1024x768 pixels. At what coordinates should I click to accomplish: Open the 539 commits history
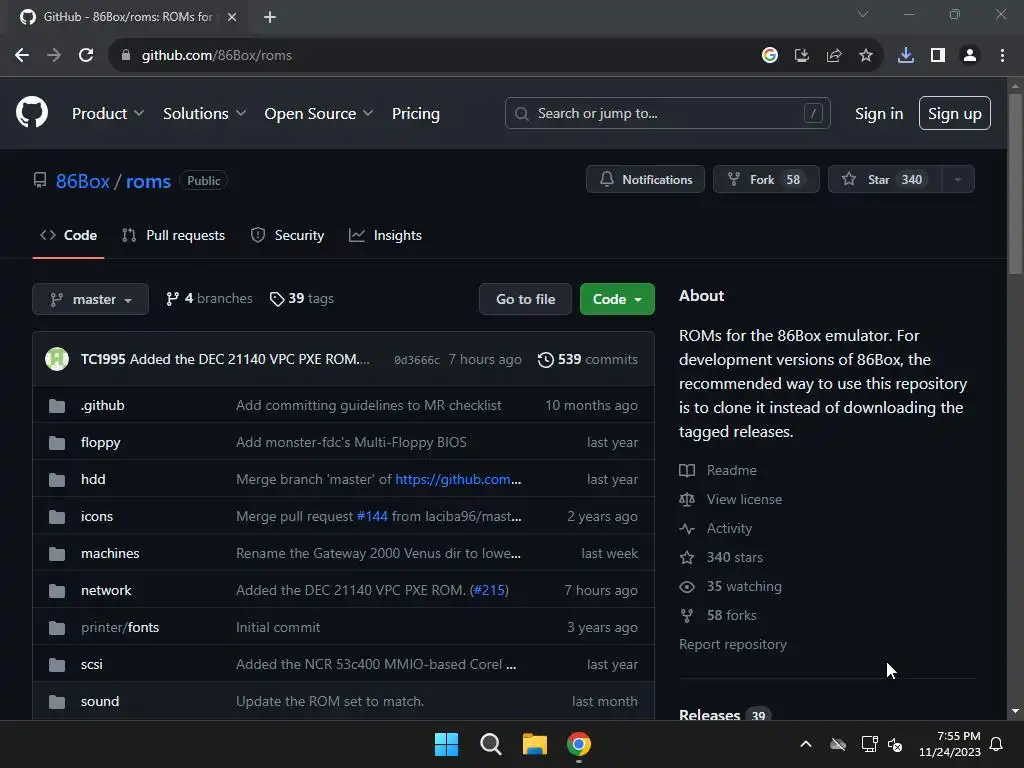[x=588, y=360]
